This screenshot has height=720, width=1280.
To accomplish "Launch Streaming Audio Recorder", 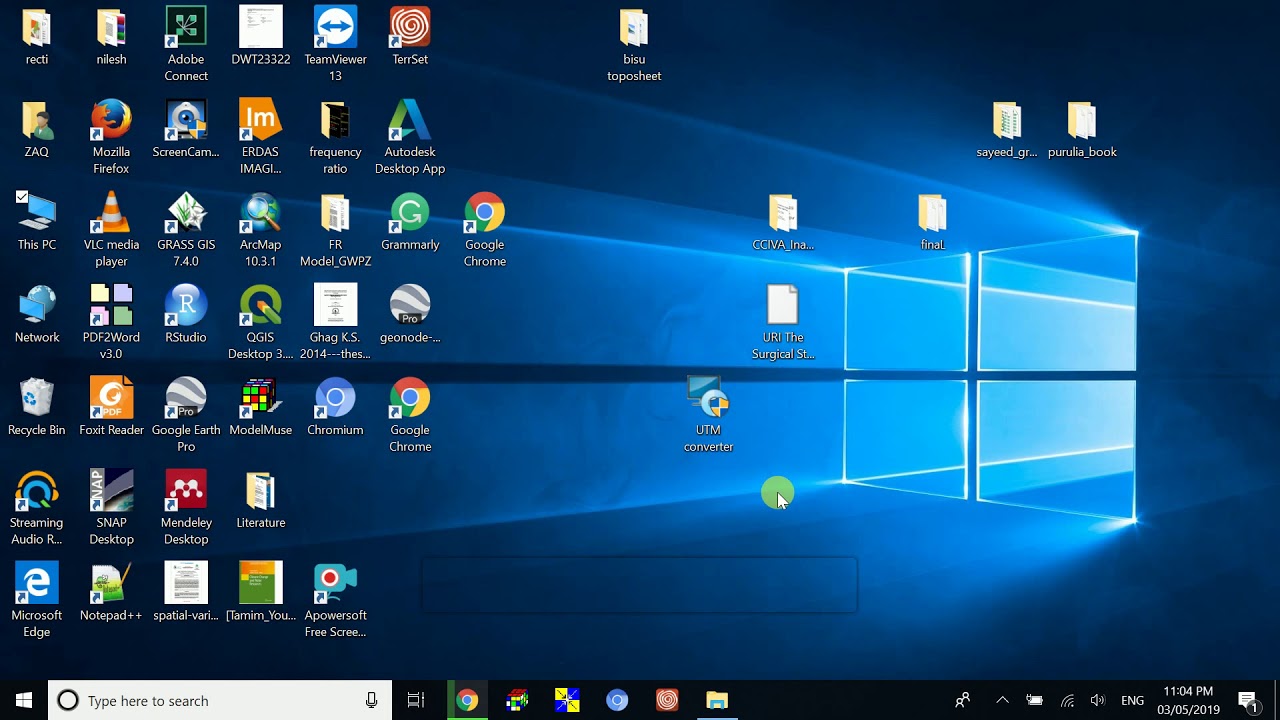I will pos(37,508).
